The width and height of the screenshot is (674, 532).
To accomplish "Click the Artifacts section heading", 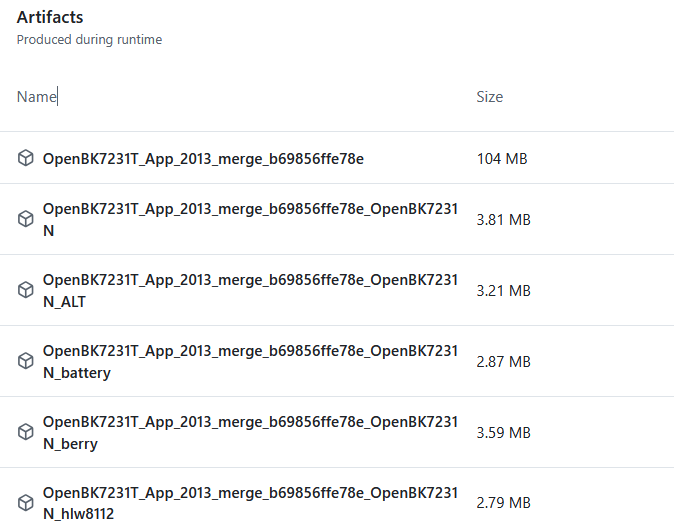I will tap(50, 17).
